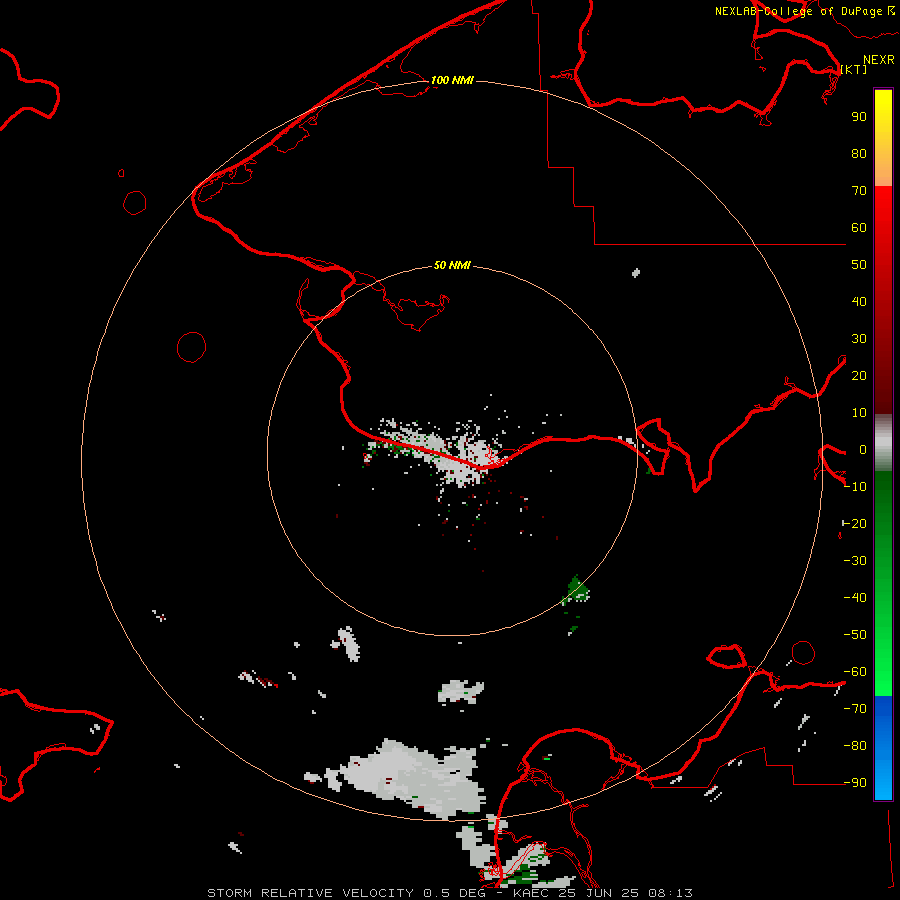This screenshot has height=900, width=900.
Task: Click the -90 value on the velocity scale
Action: tap(855, 783)
